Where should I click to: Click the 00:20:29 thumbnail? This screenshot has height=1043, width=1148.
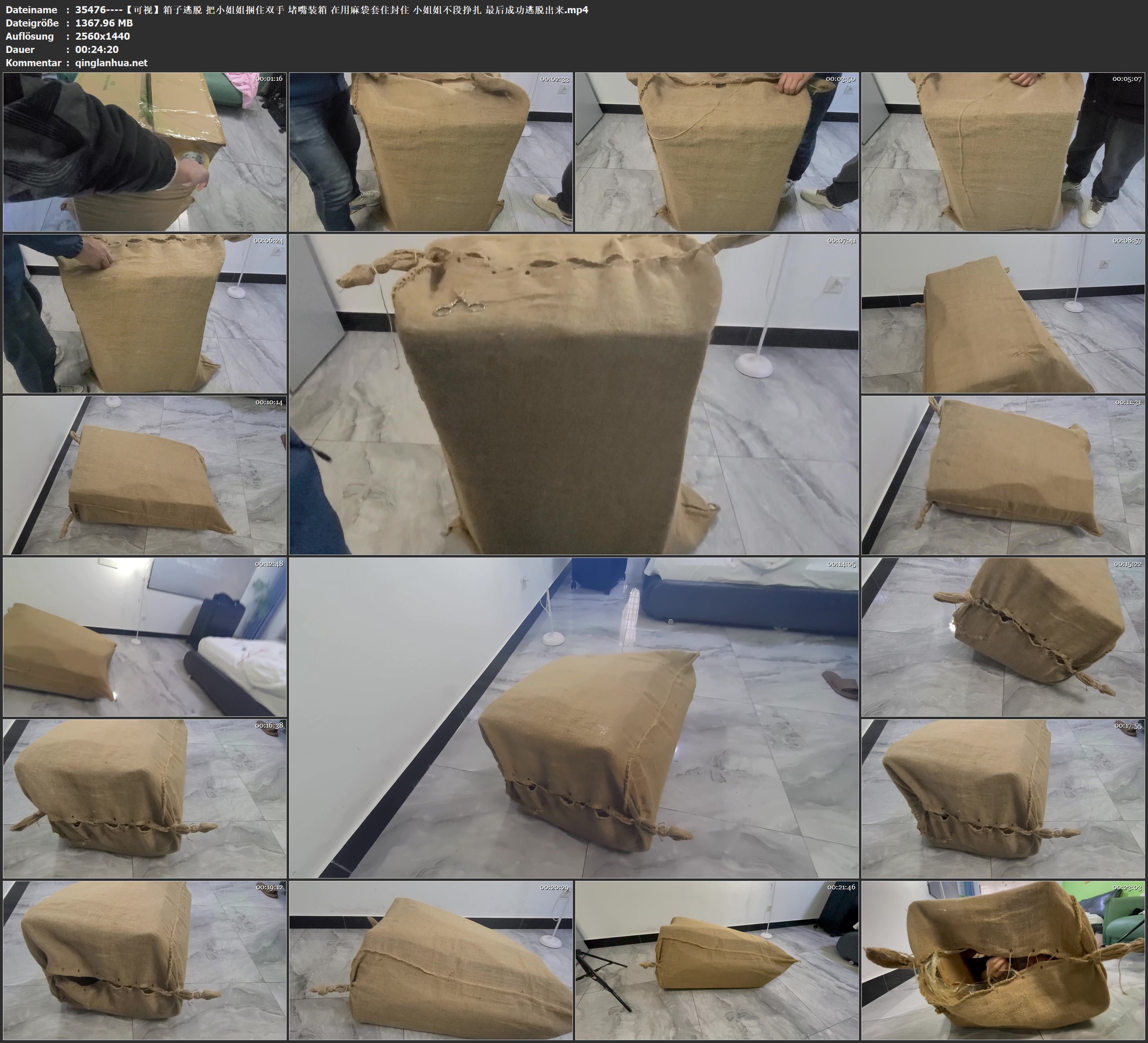click(x=430, y=960)
